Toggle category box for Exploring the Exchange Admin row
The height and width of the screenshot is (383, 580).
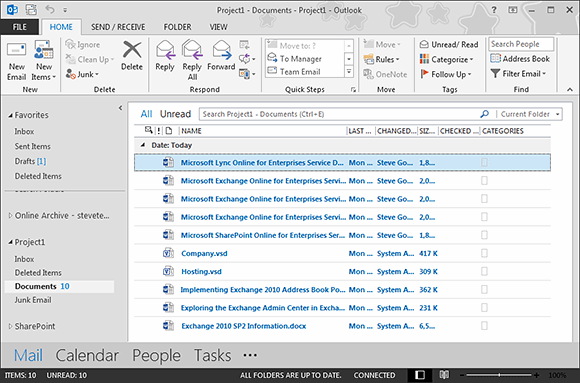484,308
